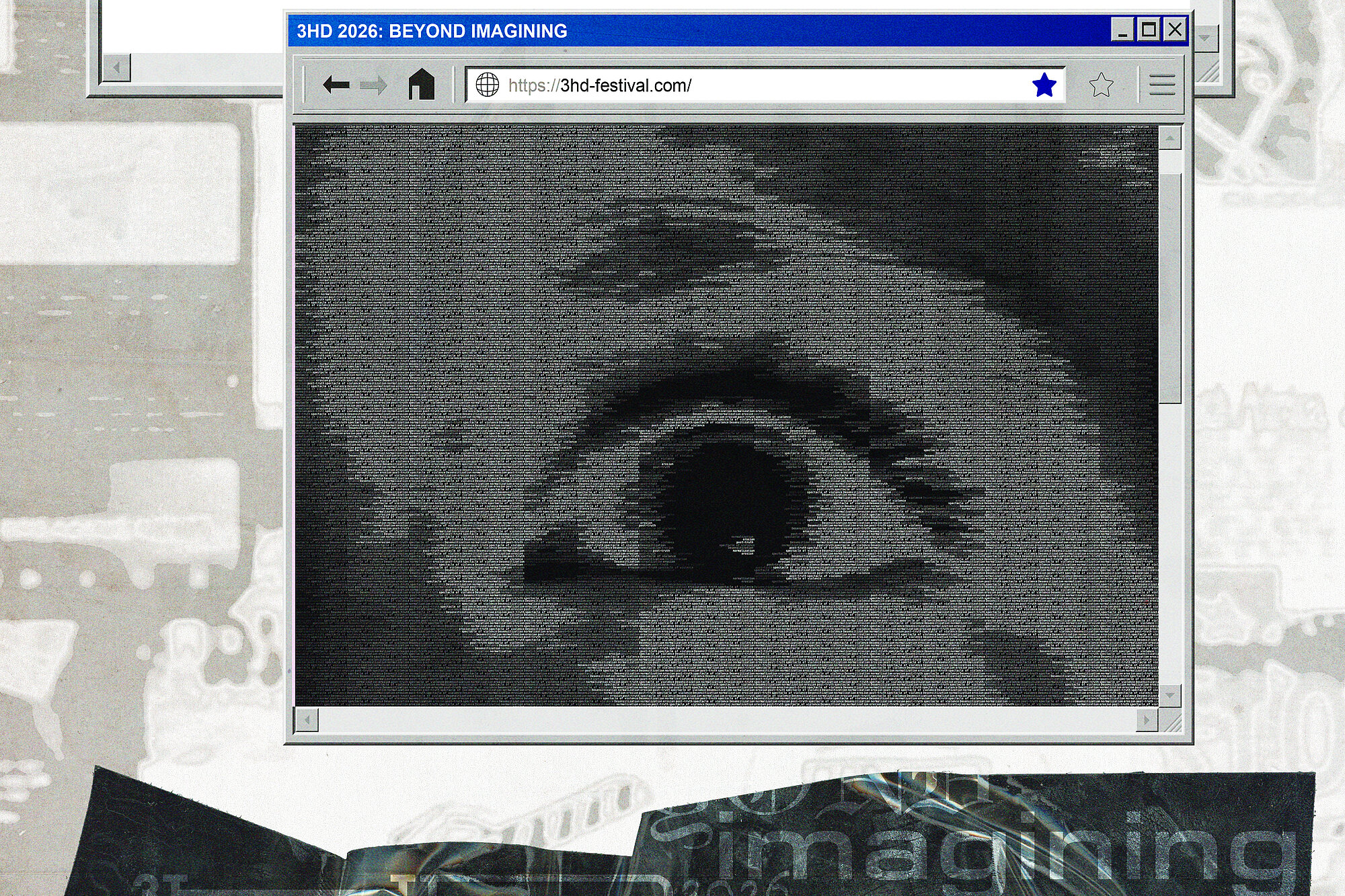This screenshot has height=896, width=1345.
Task: Click the title '3HD 2026: BEYOND IMAGINING'
Action: click(432, 31)
